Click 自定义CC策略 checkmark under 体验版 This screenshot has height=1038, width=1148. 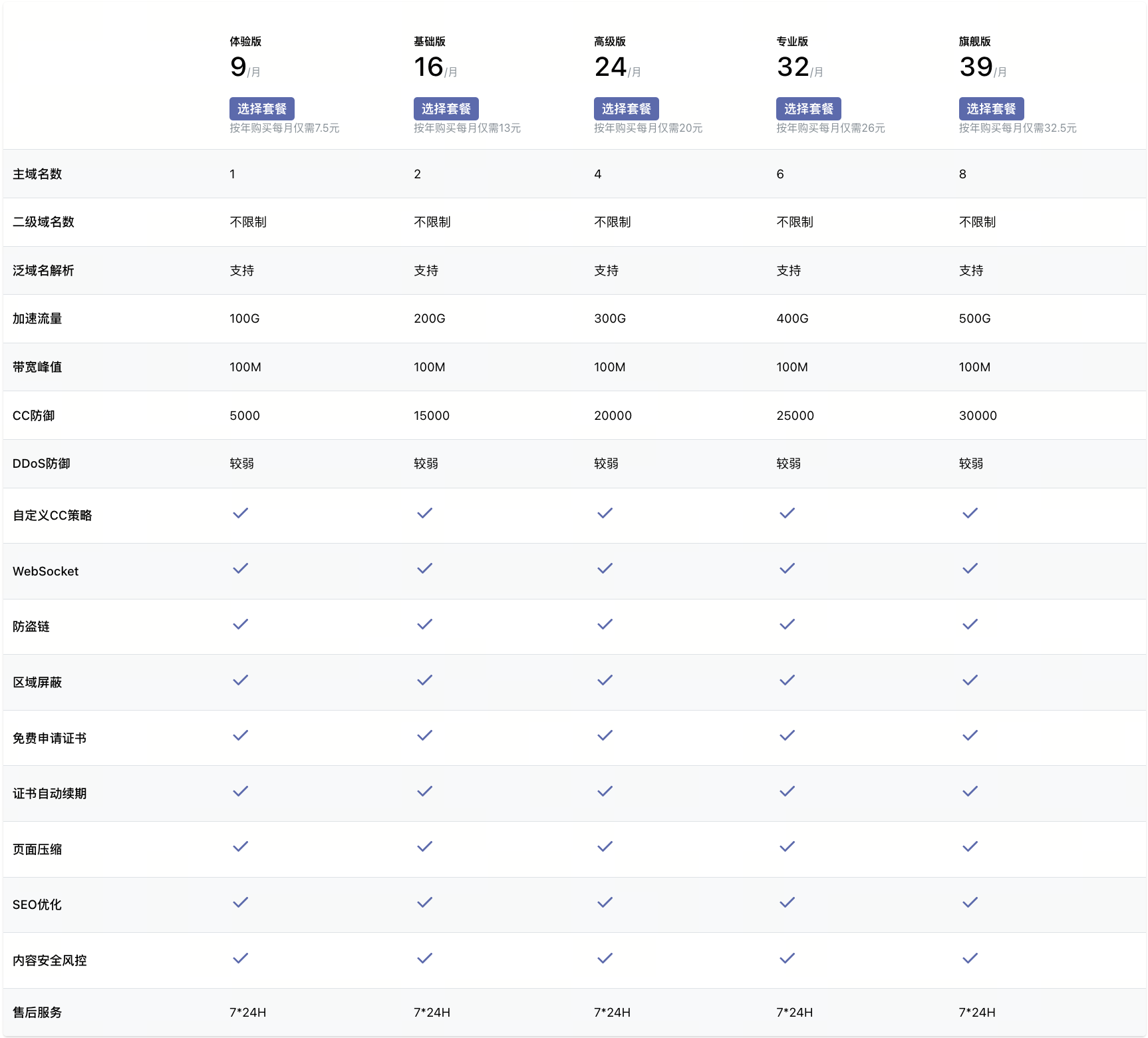(240, 513)
